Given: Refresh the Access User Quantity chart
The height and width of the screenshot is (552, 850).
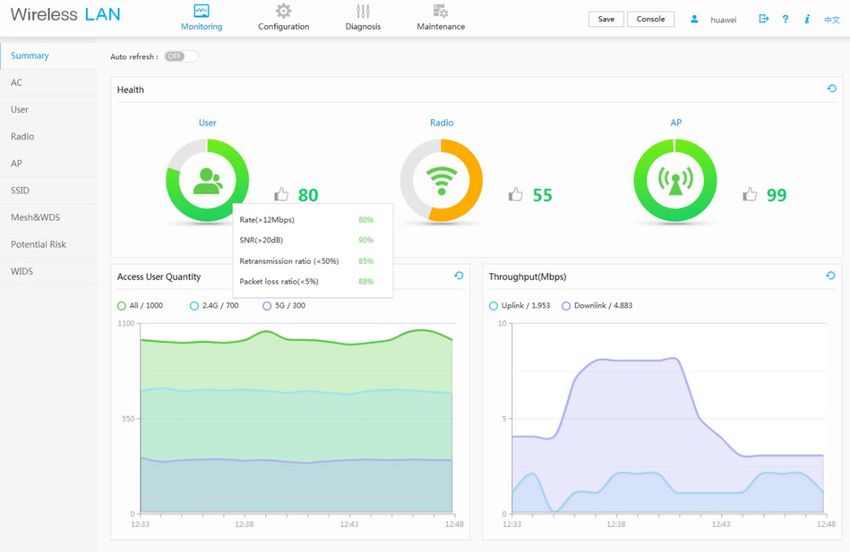Looking at the screenshot, I should point(459,275).
